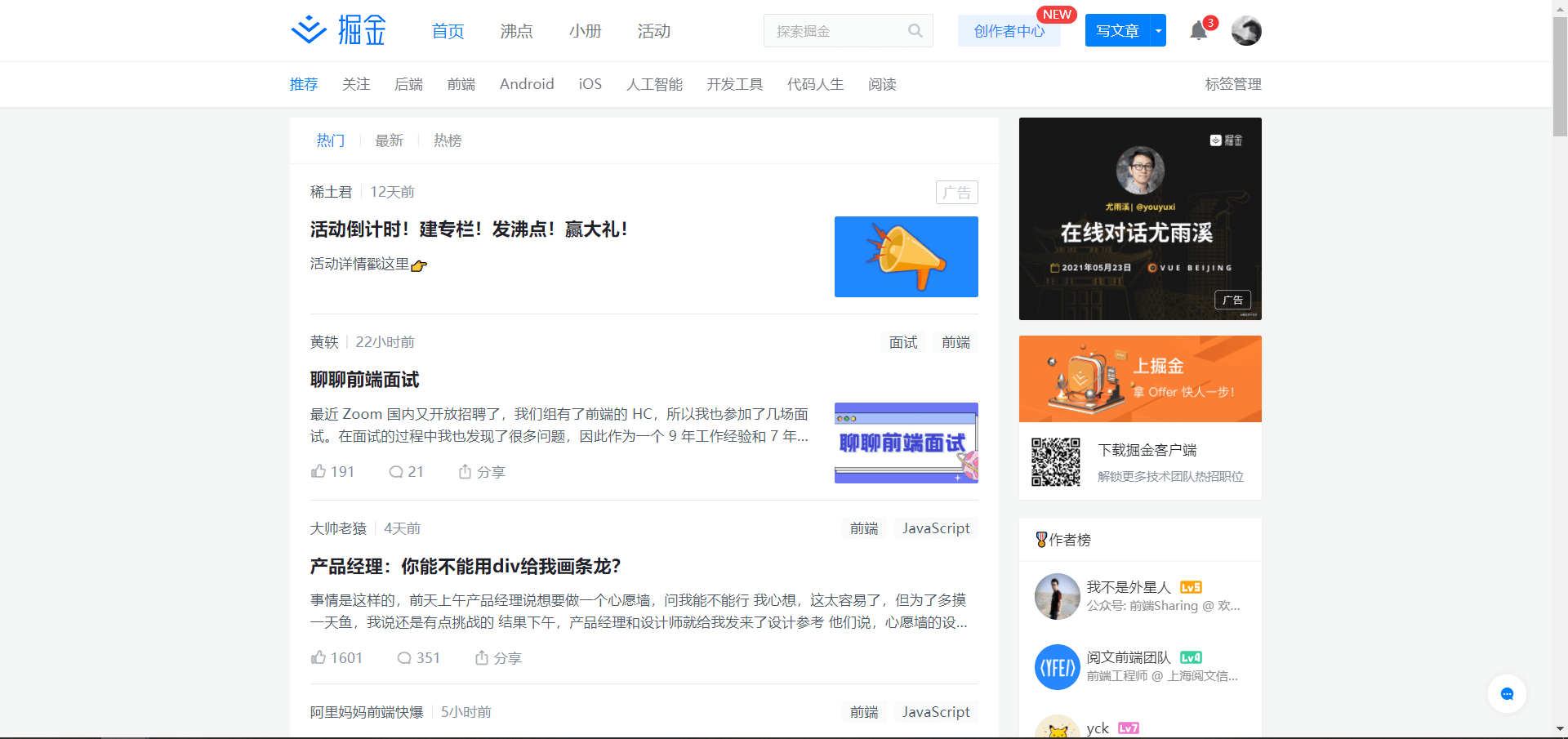
Task: Click 前端 tag on 阿里妈妈前端快爆 article
Action: click(x=864, y=712)
